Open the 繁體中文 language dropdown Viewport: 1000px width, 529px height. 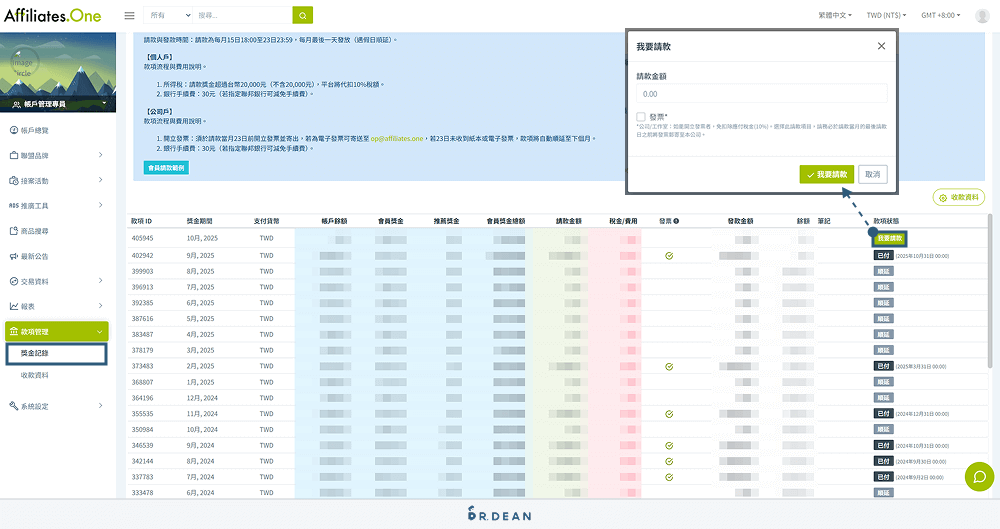(835, 15)
